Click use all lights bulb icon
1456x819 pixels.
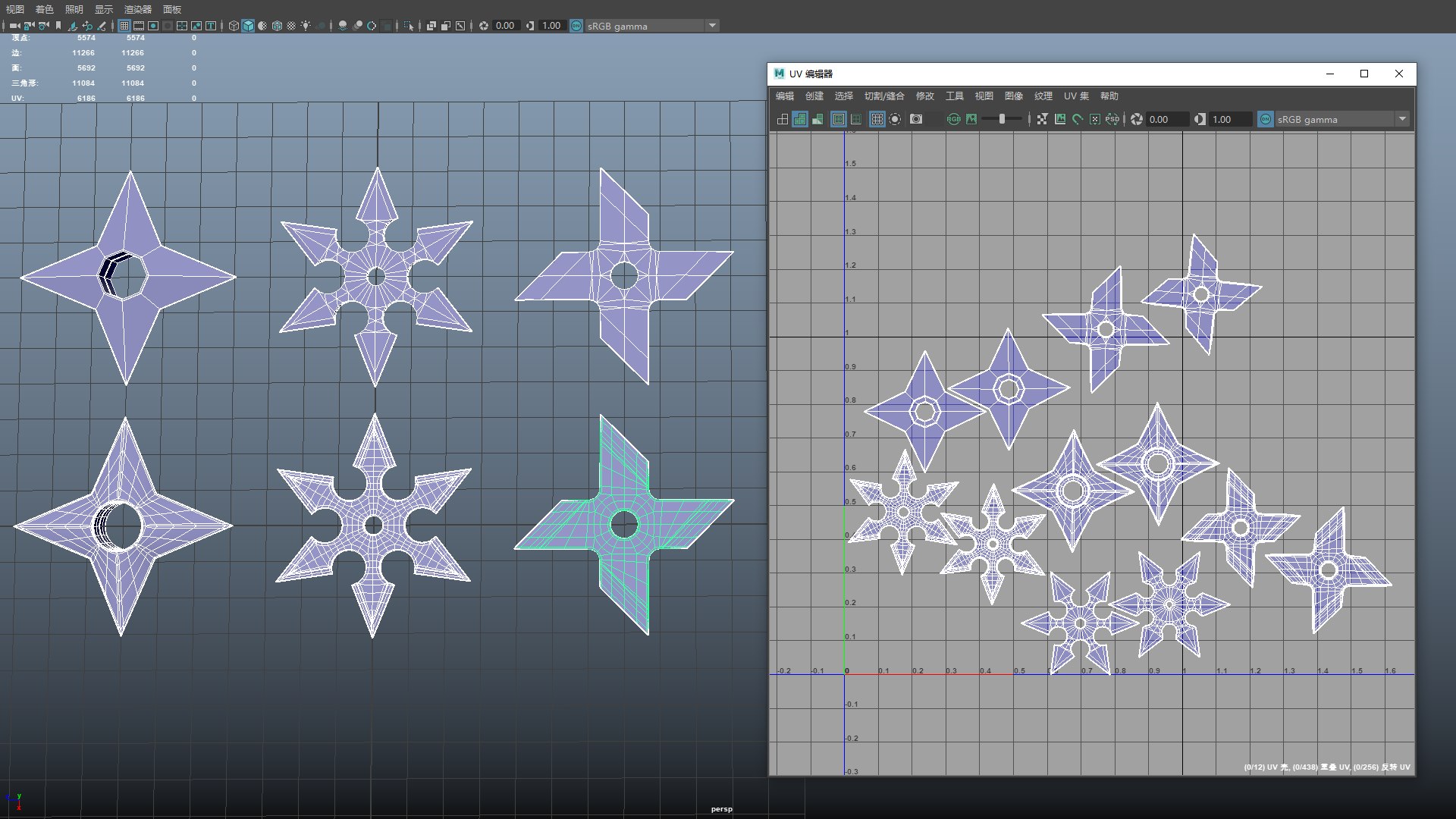tap(306, 26)
